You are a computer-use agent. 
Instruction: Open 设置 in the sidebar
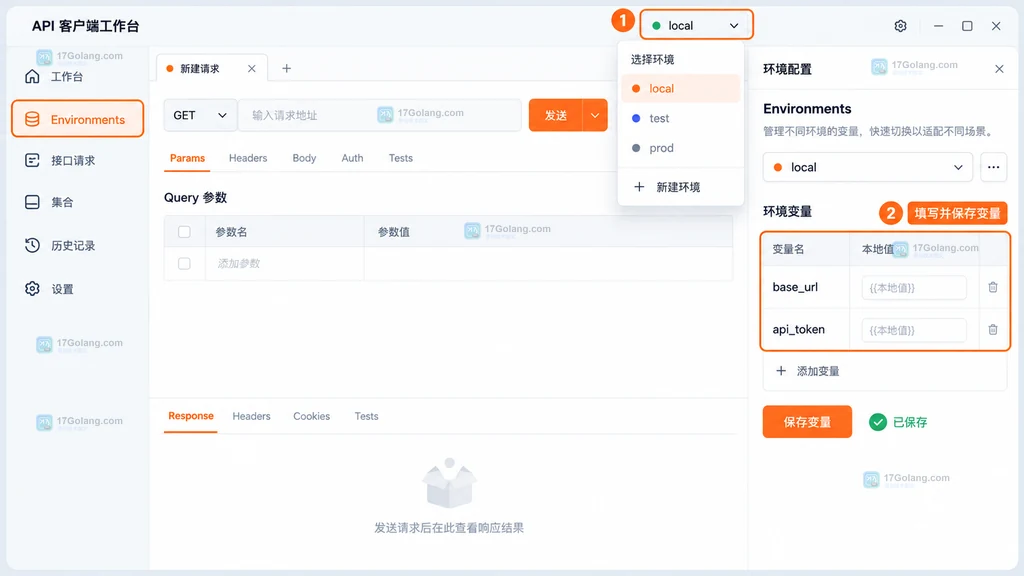[49, 289]
